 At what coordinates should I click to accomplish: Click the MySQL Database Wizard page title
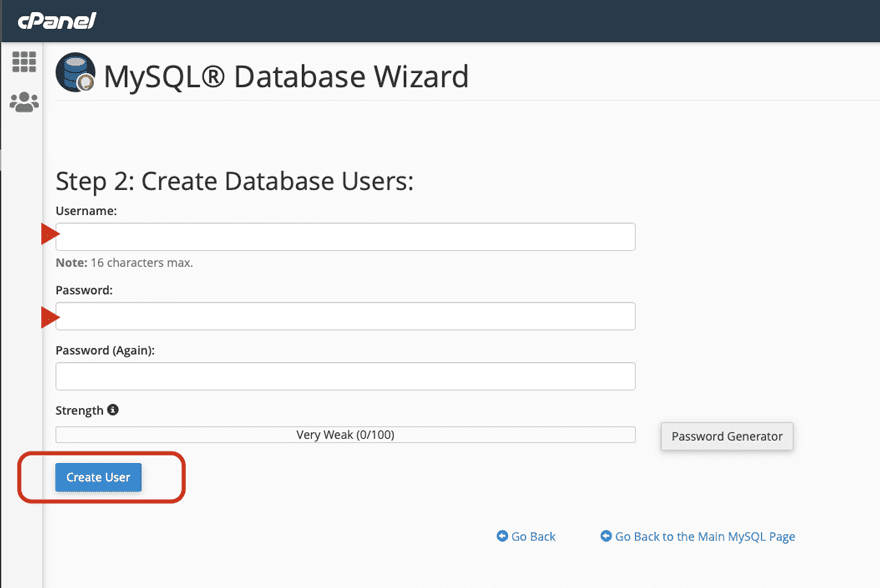[x=283, y=76]
